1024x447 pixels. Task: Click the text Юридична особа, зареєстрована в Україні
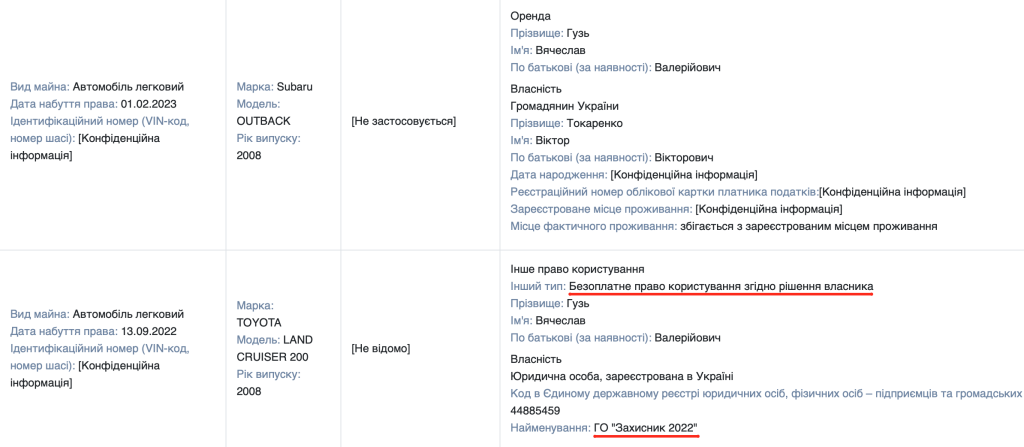pyautogui.click(x=622, y=376)
